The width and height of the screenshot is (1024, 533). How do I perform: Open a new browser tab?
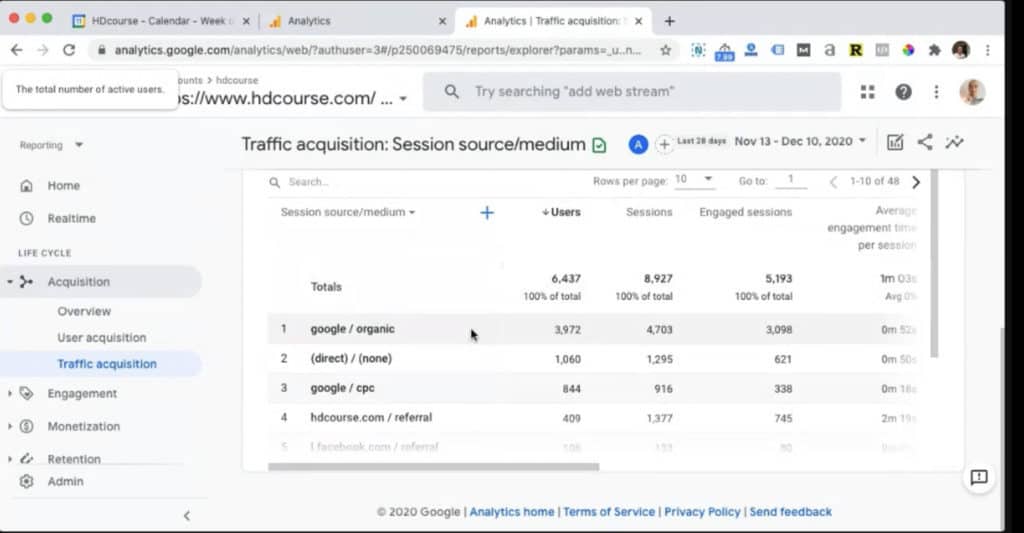click(669, 21)
